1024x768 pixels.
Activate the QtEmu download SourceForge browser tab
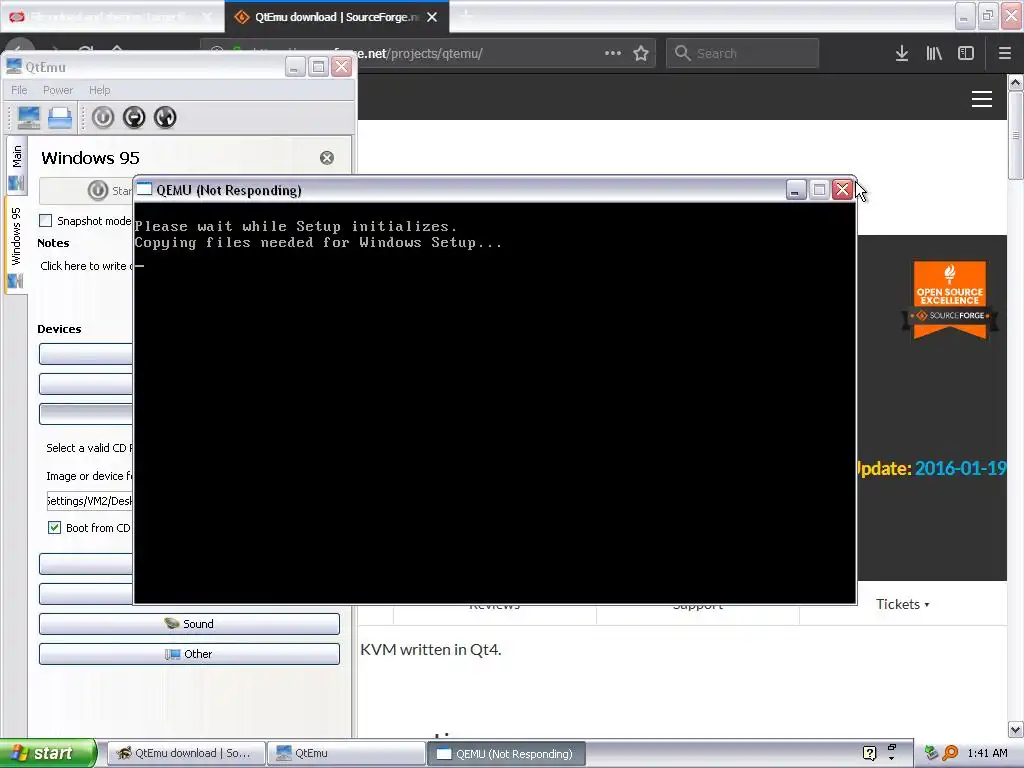click(x=336, y=17)
